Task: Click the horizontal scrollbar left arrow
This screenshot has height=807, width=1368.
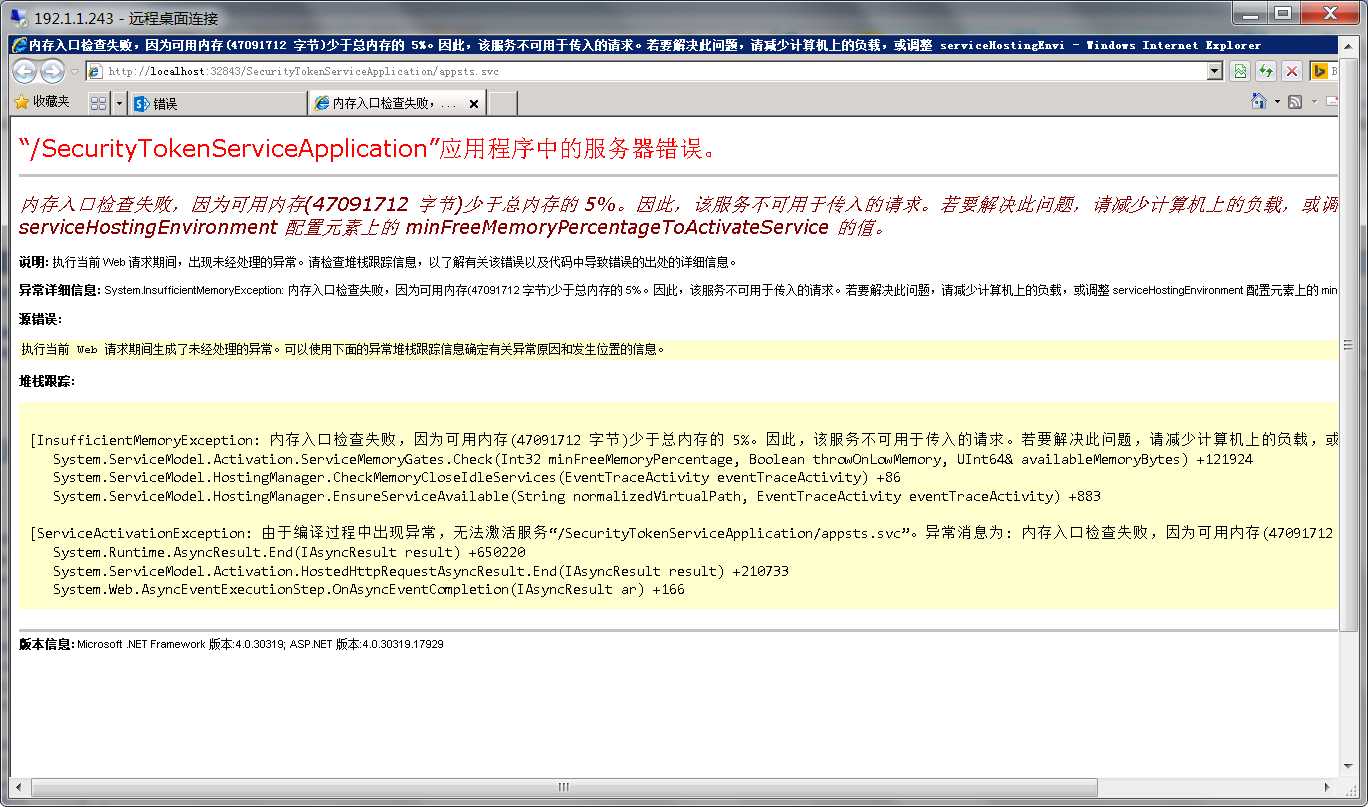Action: coord(18,787)
